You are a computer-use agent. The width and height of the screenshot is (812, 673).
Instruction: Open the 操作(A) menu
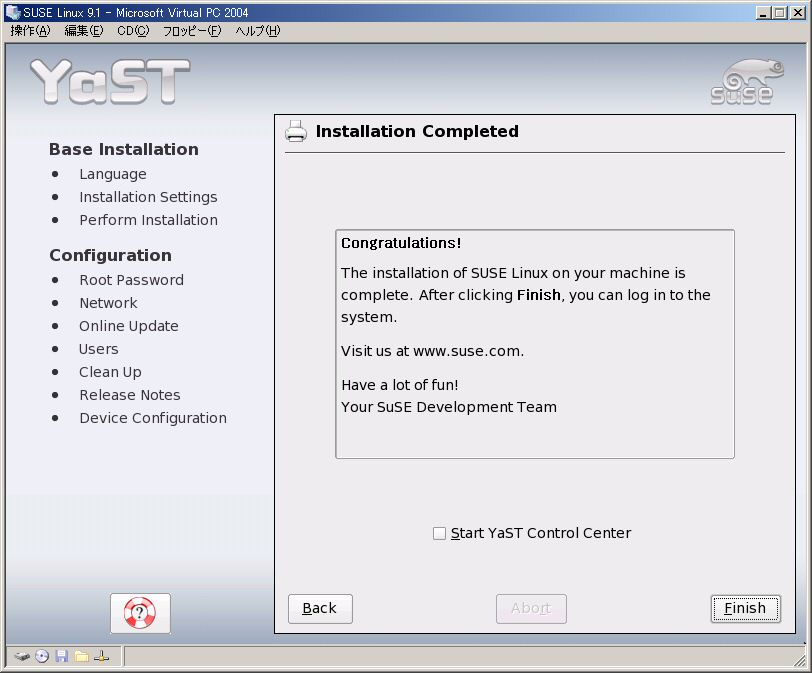click(x=30, y=31)
